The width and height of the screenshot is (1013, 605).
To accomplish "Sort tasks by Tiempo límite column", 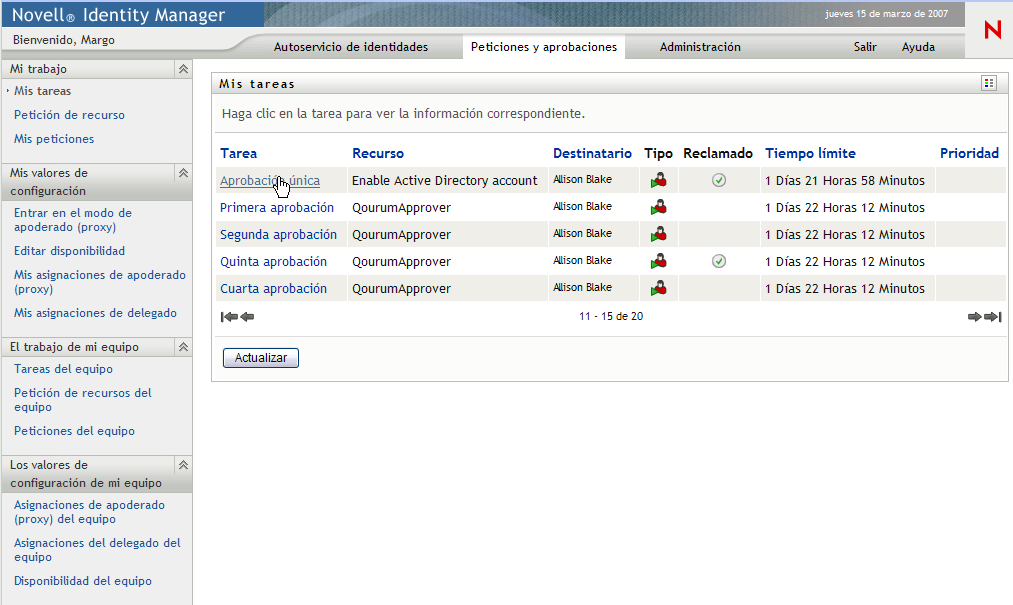I will coord(810,153).
